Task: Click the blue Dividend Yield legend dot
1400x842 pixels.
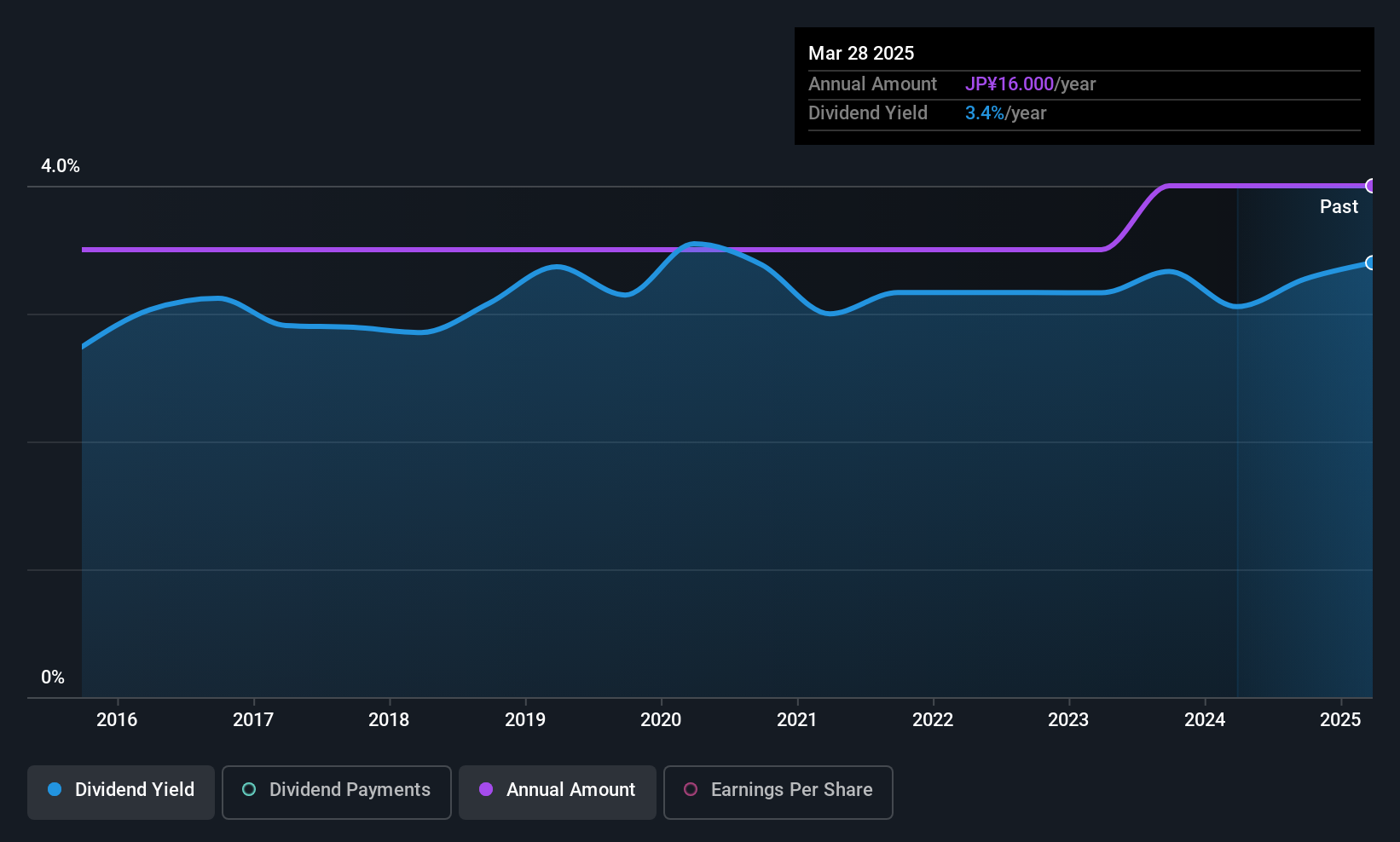Action: point(55,789)
